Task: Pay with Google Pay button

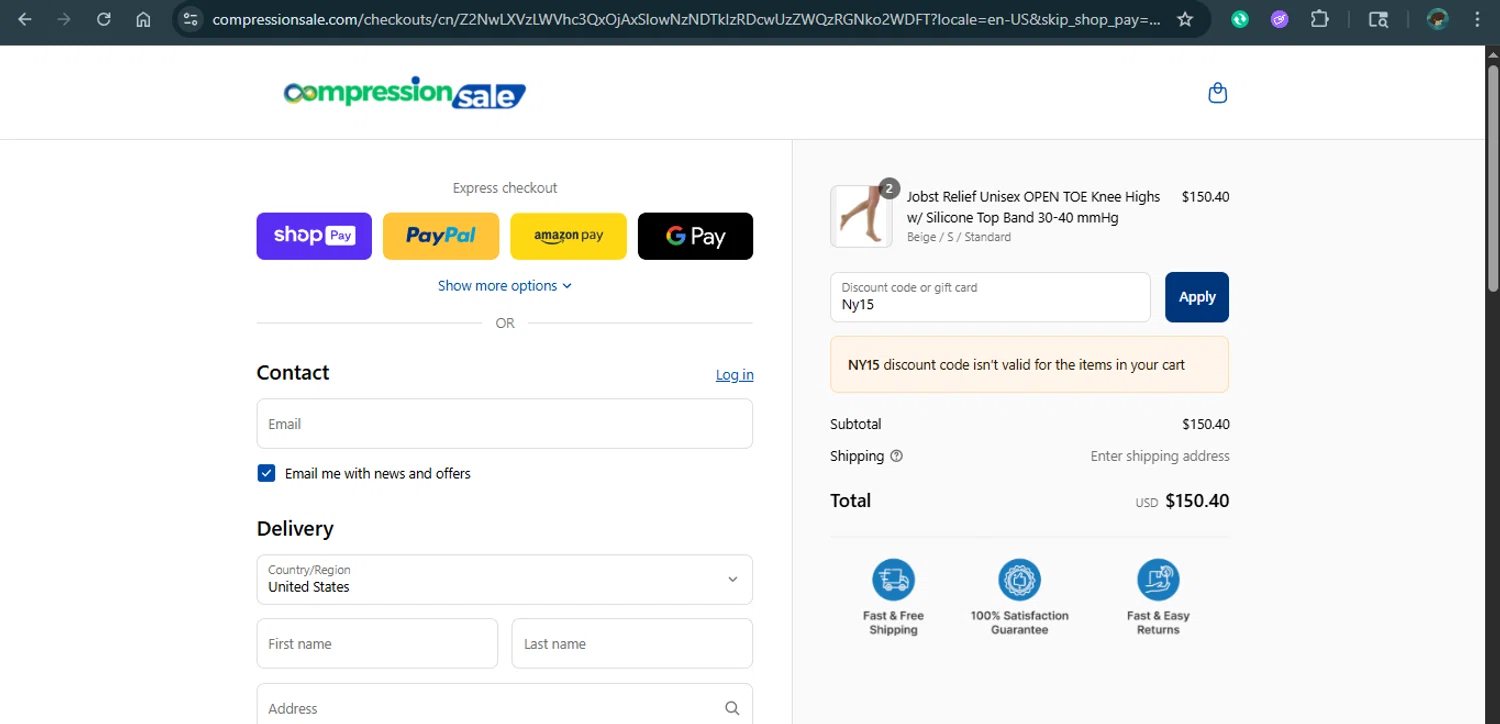Action: click(695, 236)
